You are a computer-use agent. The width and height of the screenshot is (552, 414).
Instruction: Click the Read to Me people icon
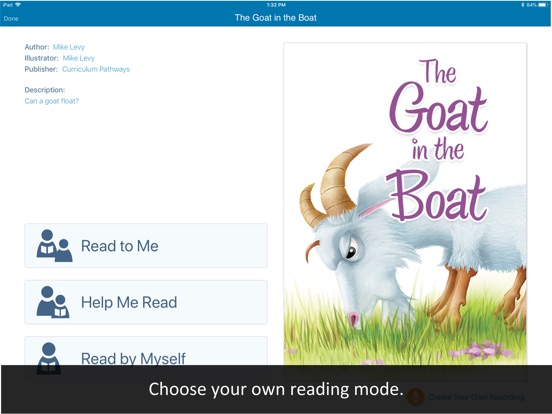(54, 246)
